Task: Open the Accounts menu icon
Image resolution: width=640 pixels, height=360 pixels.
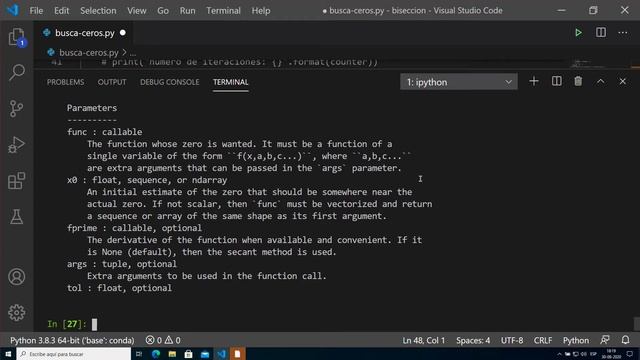Action: (x=17, y=277)
